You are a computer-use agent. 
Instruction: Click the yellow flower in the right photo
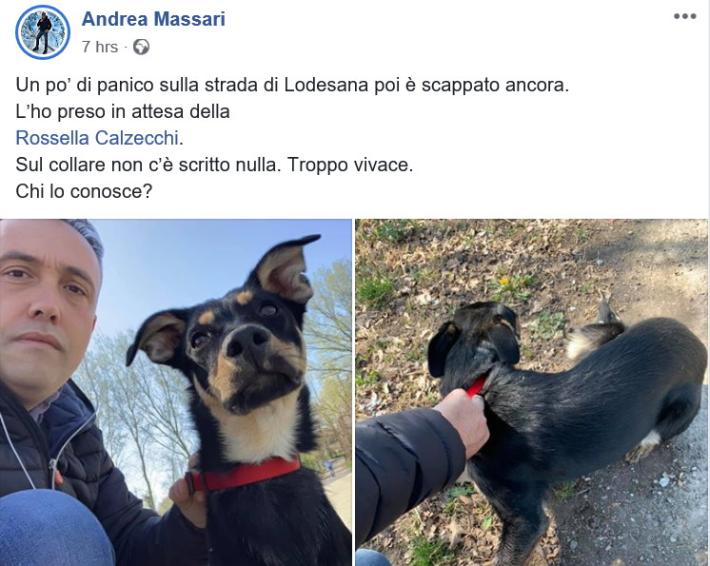505,281
